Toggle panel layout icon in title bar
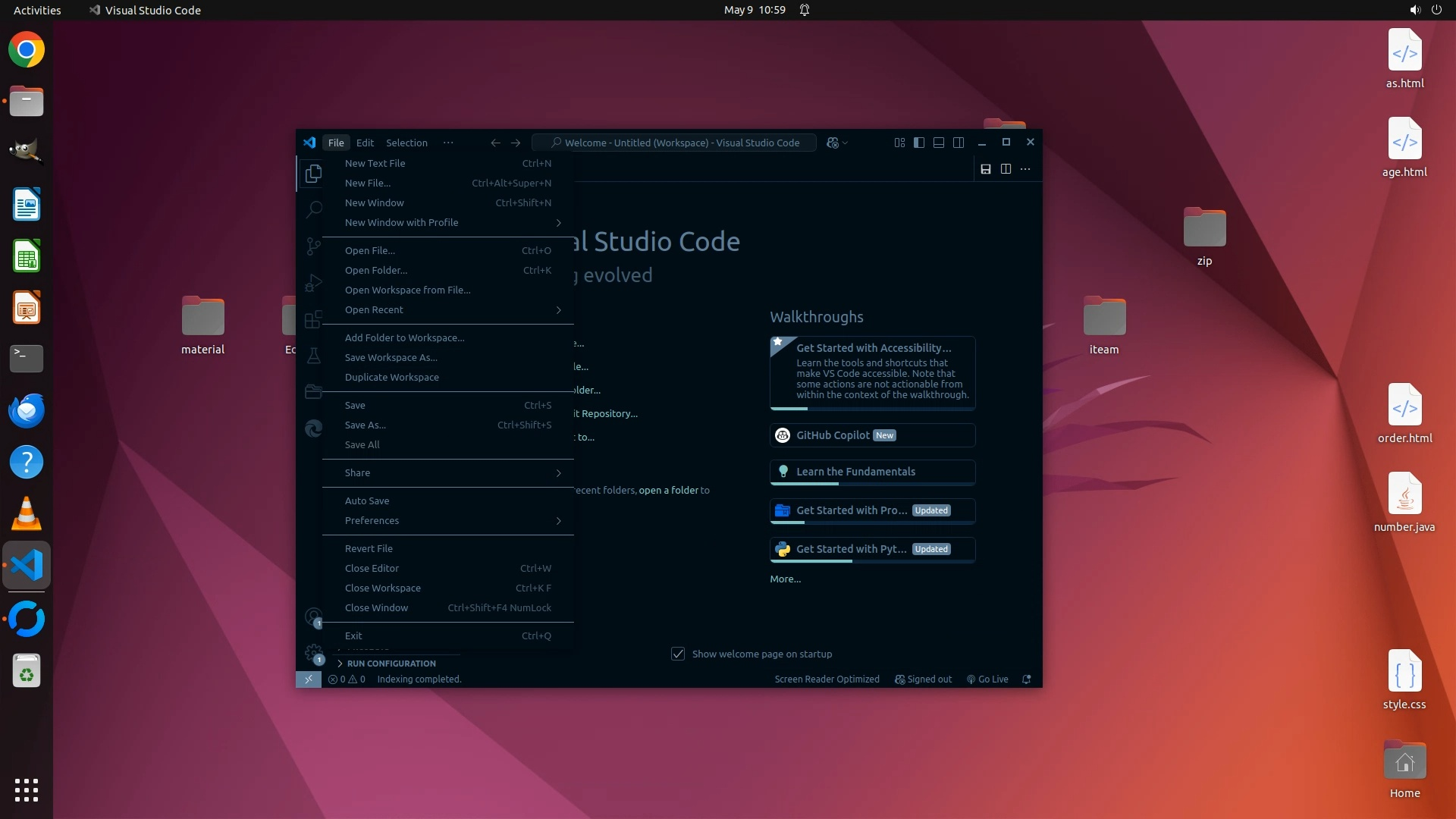This screenshot has height=819, width=1456. pos(939,143)
